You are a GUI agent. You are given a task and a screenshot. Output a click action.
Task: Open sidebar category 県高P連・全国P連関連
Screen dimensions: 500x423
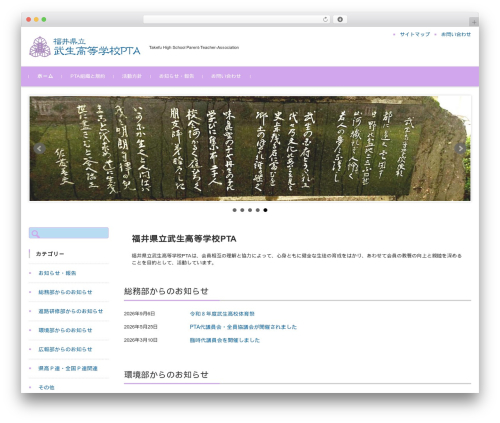[68, 368]
